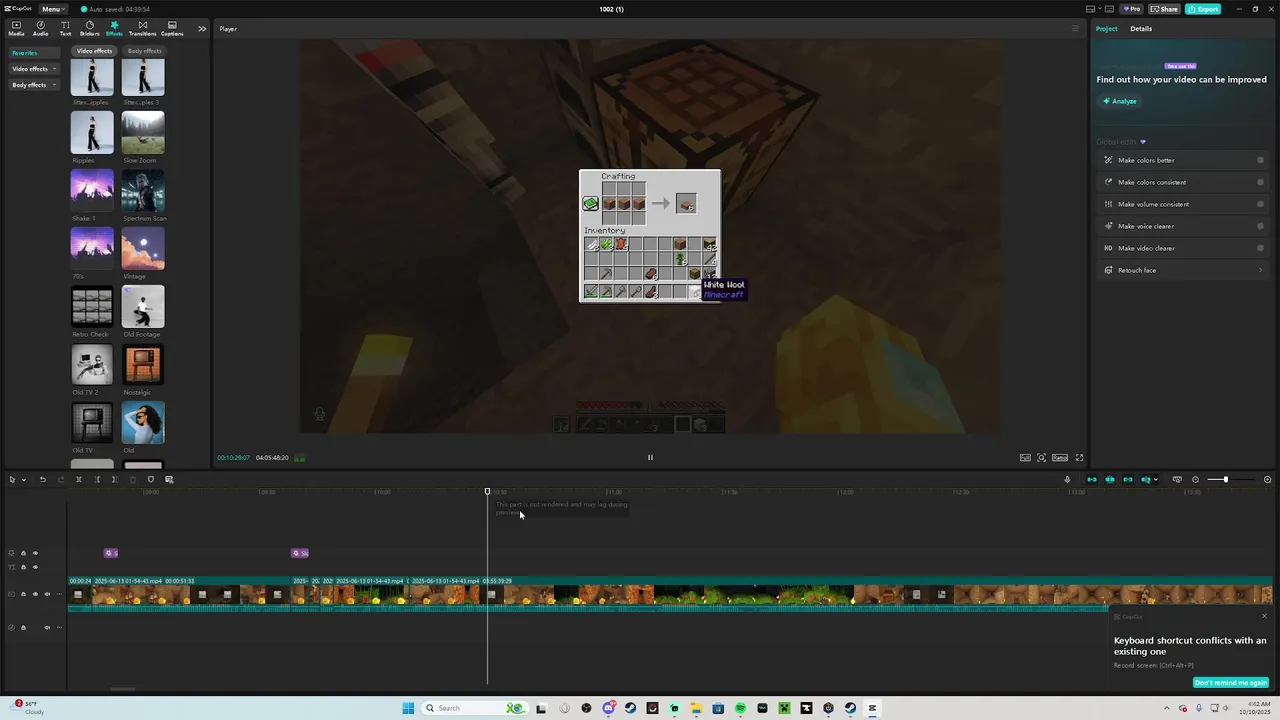1280x720 pixels.
Task: Click the split clip tool
Action: 79,479
